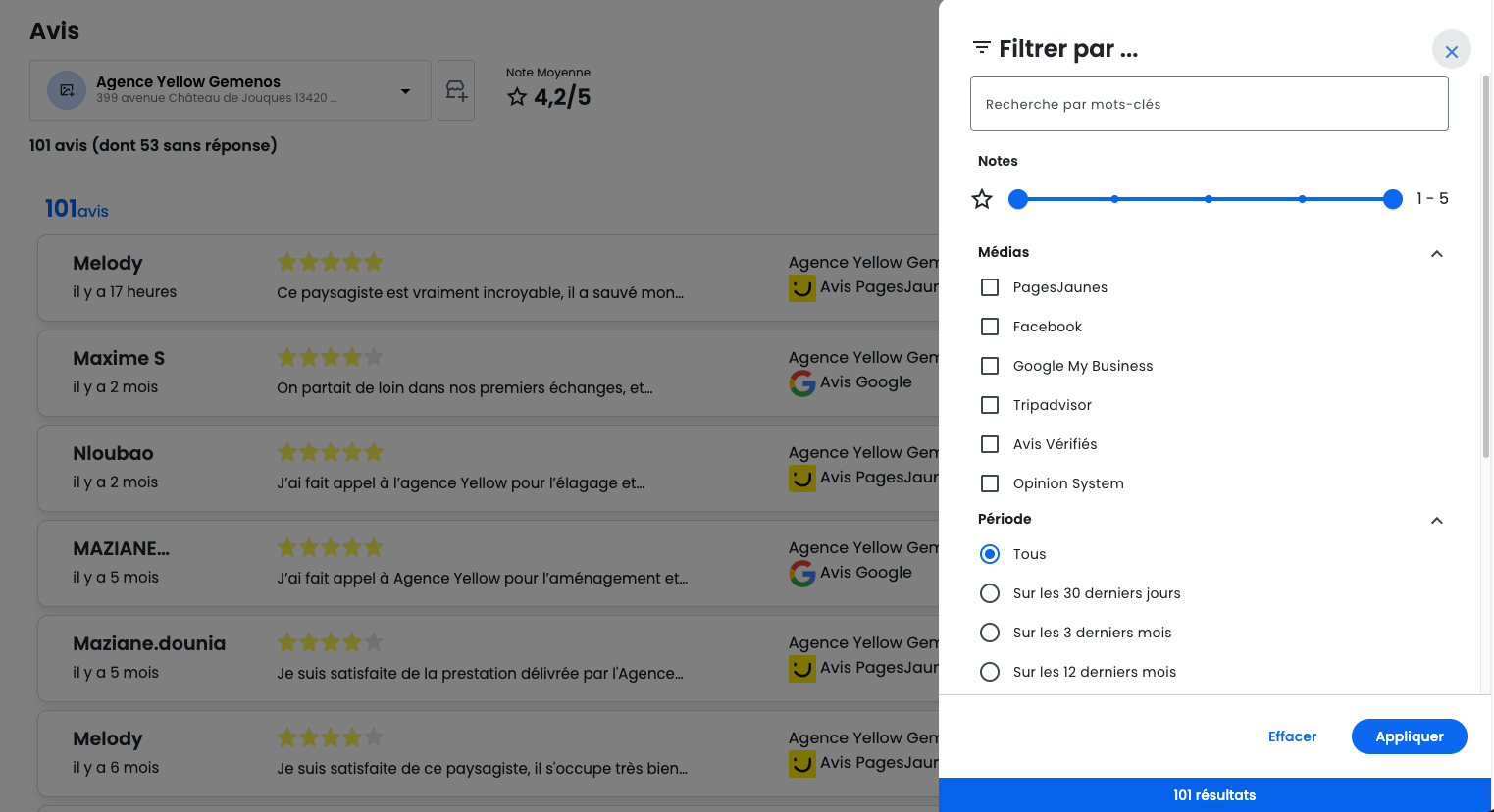This screenshot has width=1494, height=812.
Task: Click the star icon beside Note Moyenne
Action: 517,97
